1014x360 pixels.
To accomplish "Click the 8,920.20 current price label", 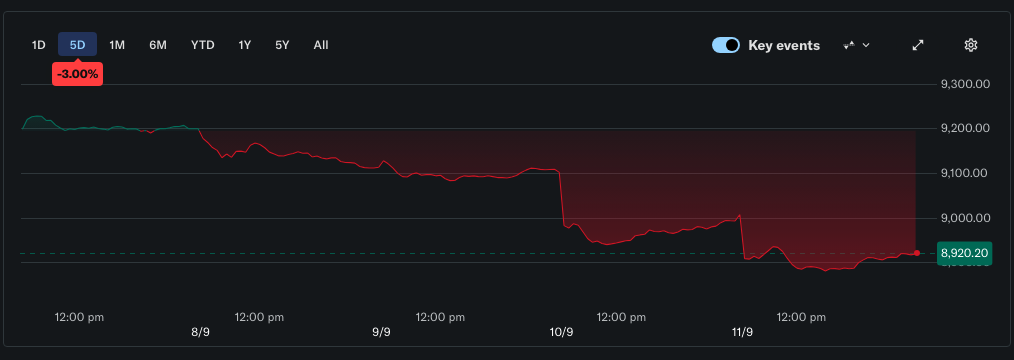I will pos(964,253).
